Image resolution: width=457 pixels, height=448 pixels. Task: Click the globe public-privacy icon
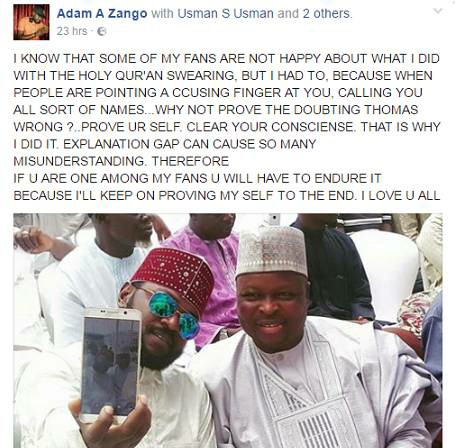pyautogui.click(x=101, y=31)
